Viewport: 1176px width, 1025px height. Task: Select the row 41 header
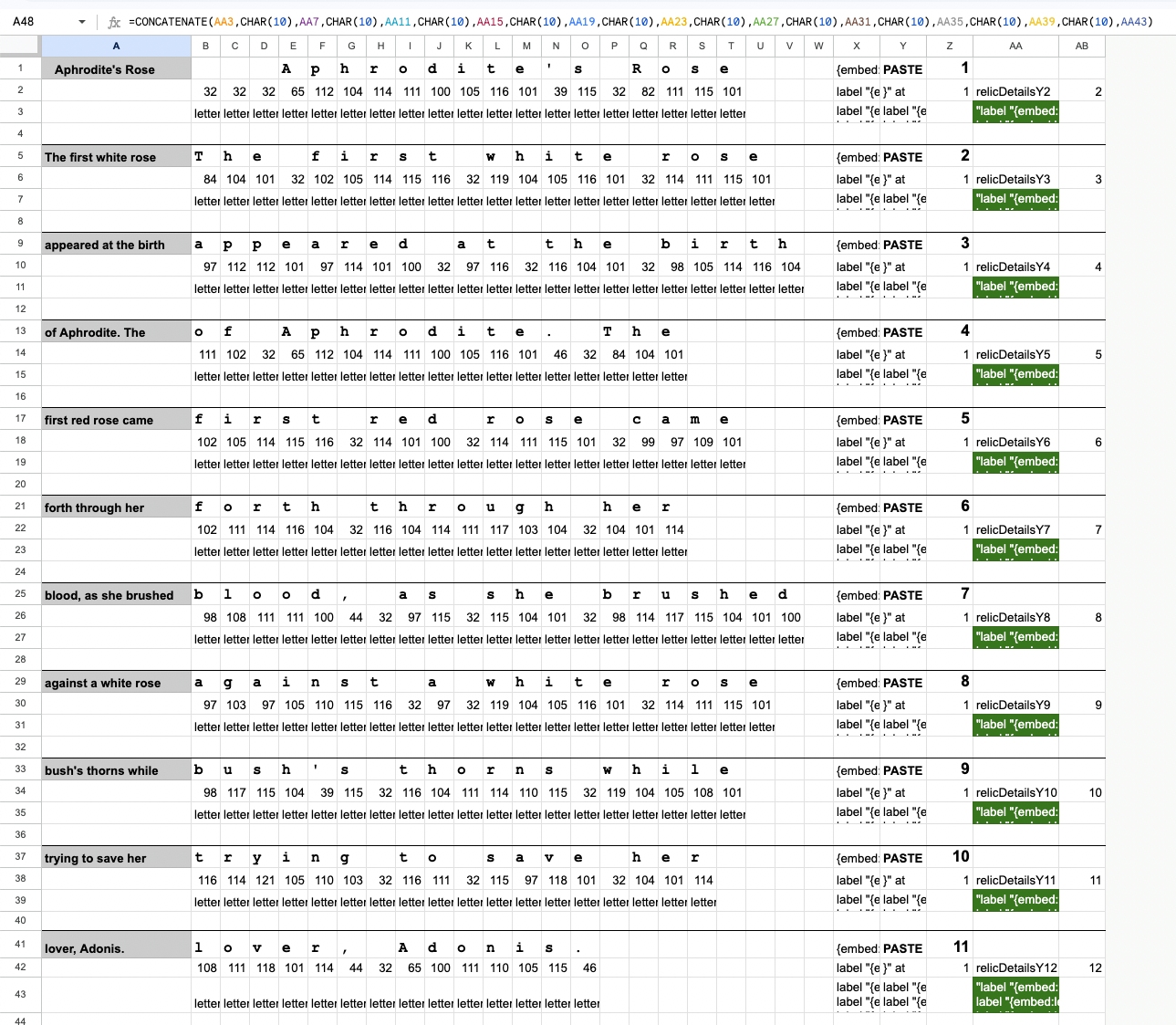tap(20, 945)
